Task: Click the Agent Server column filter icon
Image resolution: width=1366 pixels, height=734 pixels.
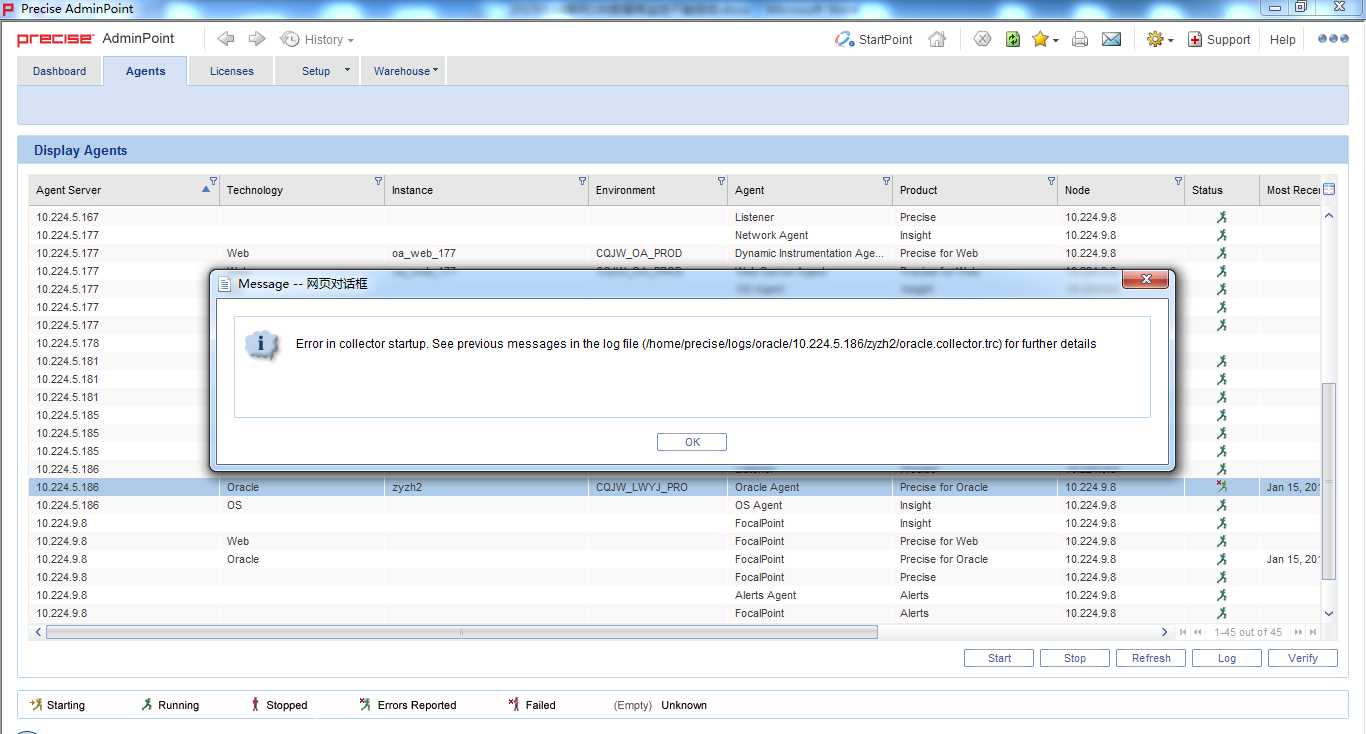Action: [x=213, y=181]
